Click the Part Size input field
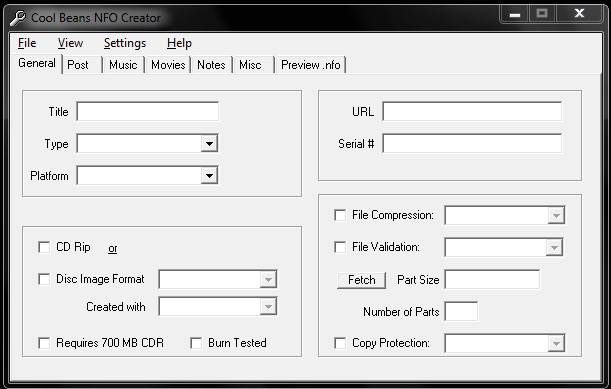The height and width of the screenshot is (389, 611). pyautogui.click(x=493, y=279)
